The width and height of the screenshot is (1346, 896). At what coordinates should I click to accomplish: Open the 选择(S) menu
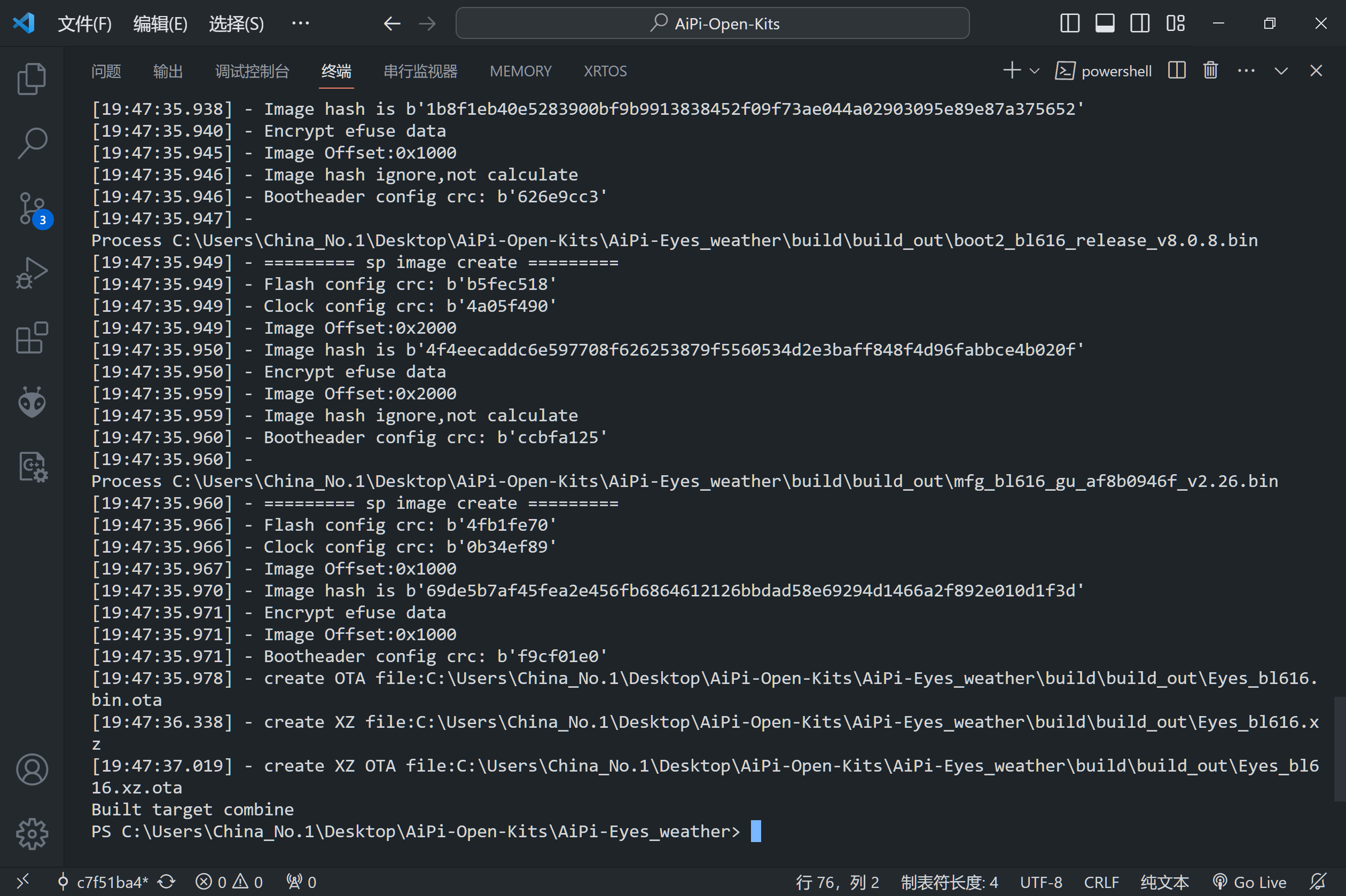236,24
